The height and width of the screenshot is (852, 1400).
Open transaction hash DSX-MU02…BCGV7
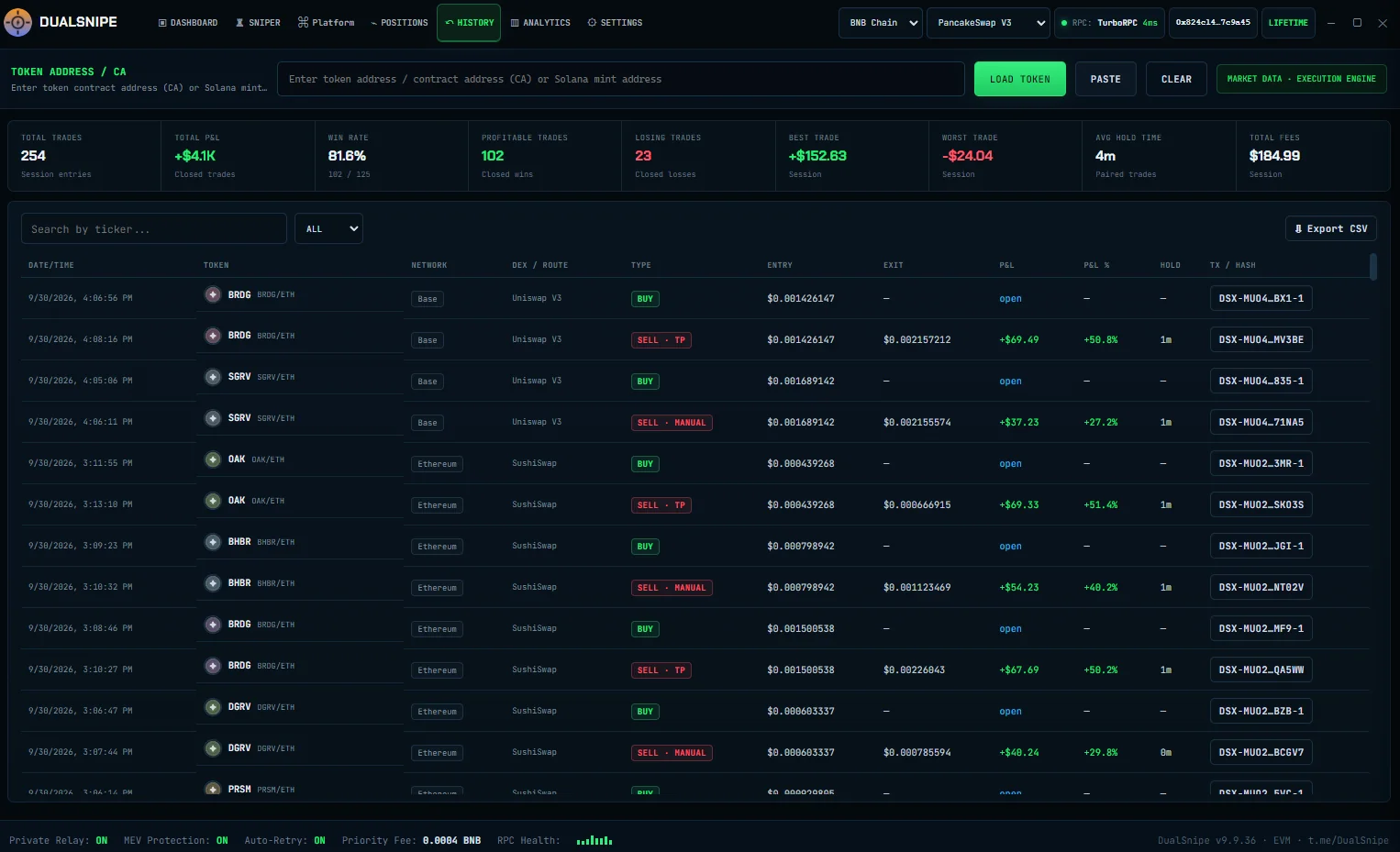[x=1261, y=752]
